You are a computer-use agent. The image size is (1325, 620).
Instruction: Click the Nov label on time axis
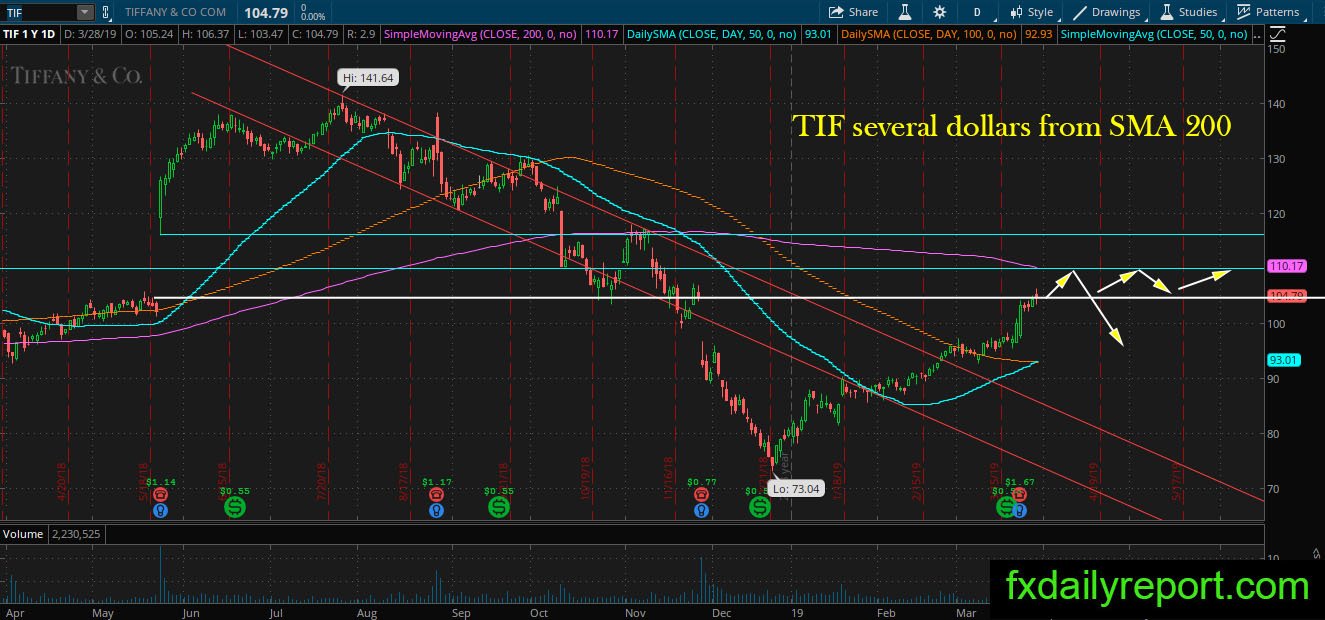[x=636, y=611]
